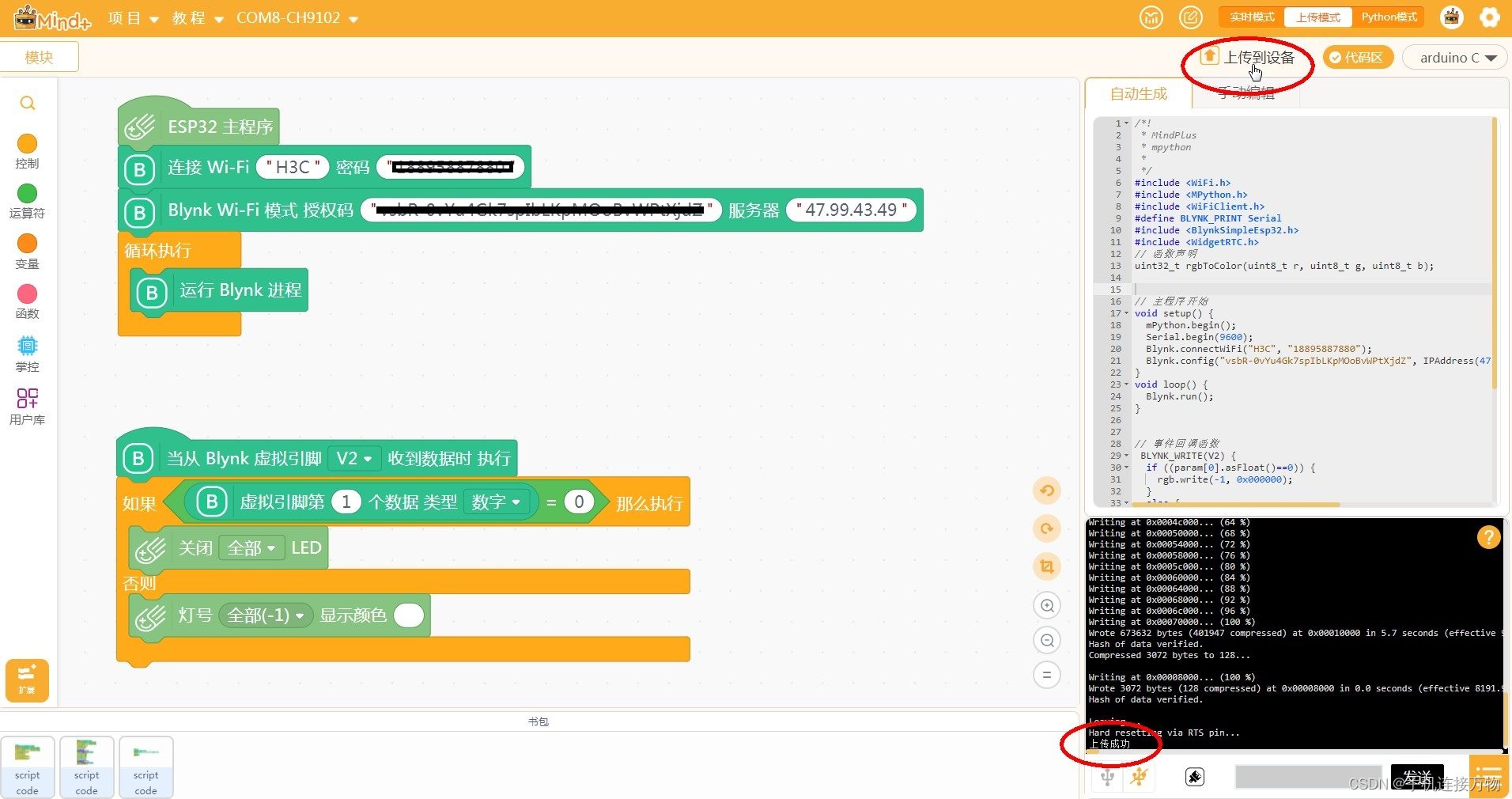Select the 自动生成 code tab
This screenshot has width=1512, height=799.
1139,94
